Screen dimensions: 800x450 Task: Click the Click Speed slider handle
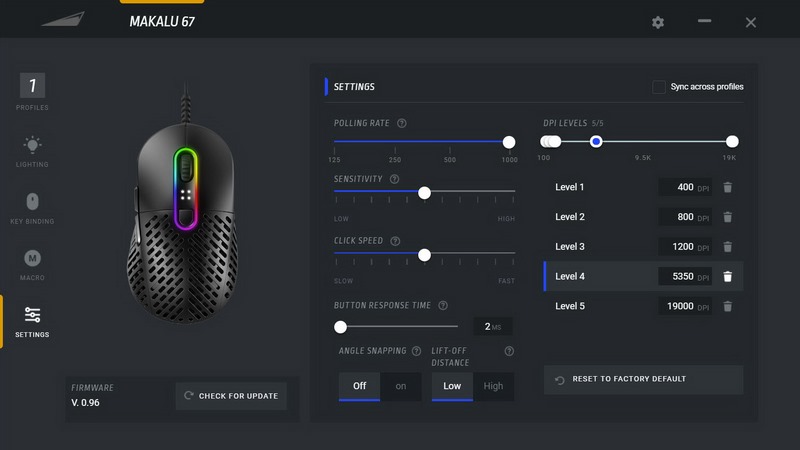coord(424,255)
